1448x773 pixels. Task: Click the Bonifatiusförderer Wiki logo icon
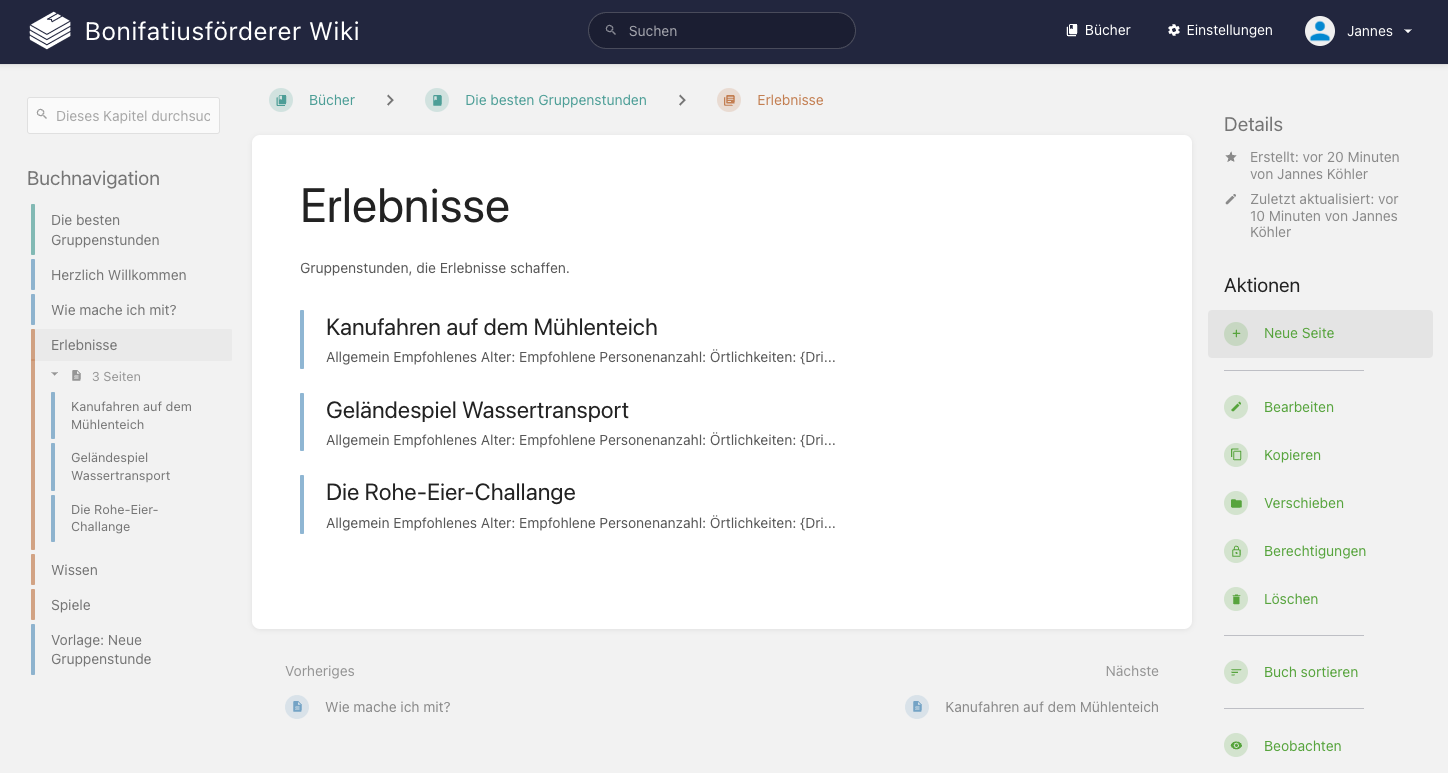(48, 30)
